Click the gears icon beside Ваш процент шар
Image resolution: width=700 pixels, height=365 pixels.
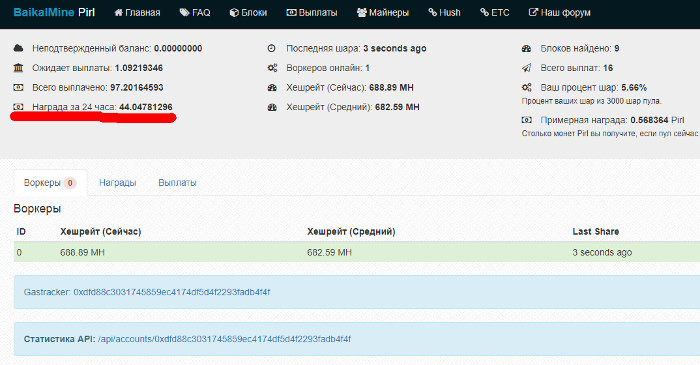pos(527,87)
